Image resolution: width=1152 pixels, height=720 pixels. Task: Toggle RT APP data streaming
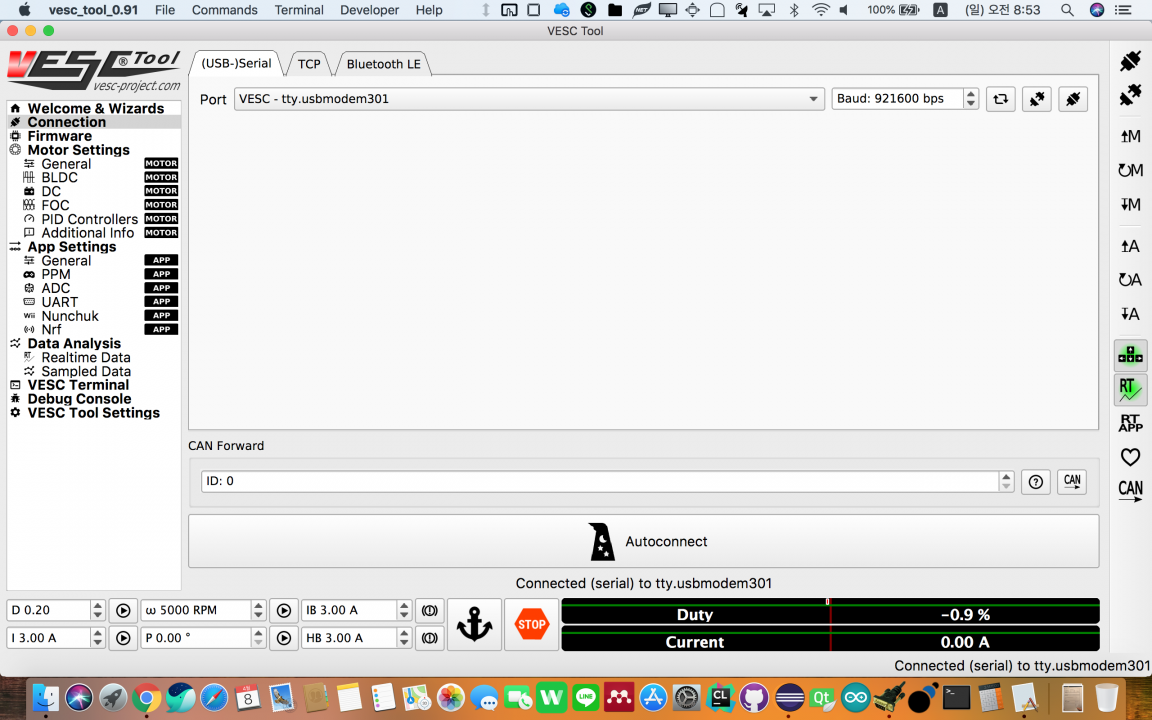[x=1130, y=423]
